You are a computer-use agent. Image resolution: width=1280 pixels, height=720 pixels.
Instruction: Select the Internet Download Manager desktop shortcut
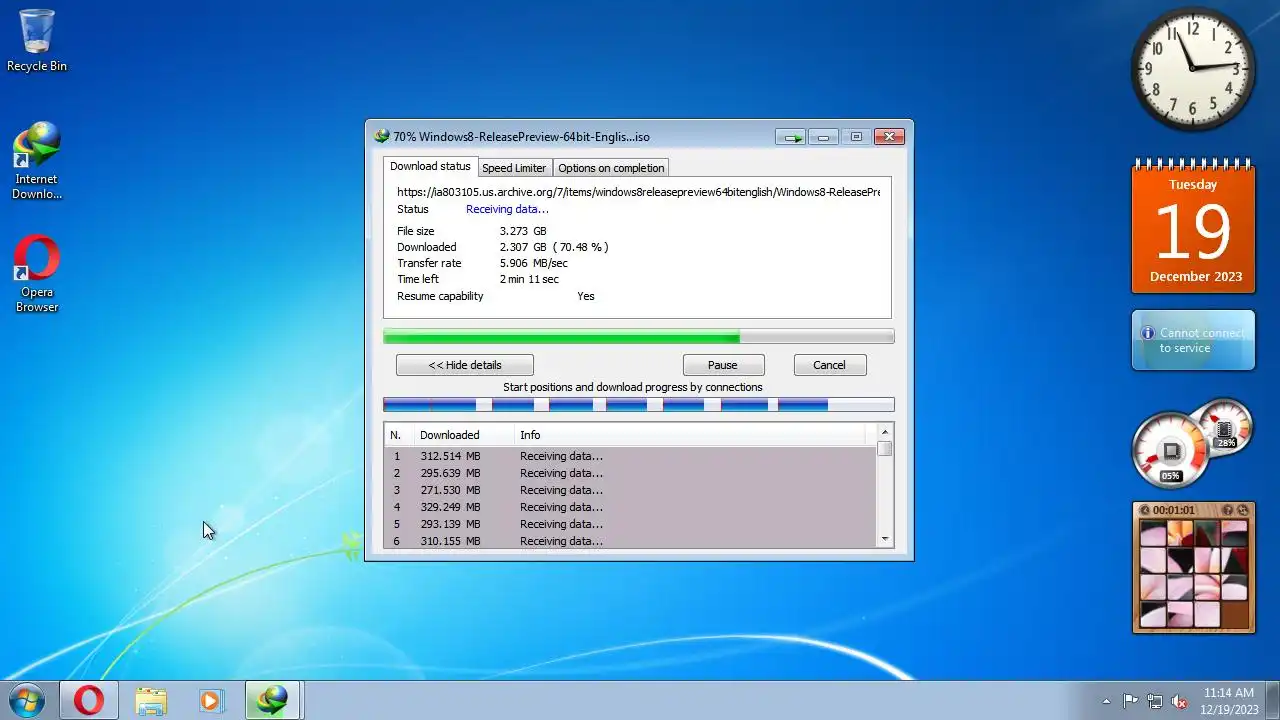(x=37, y=161)
